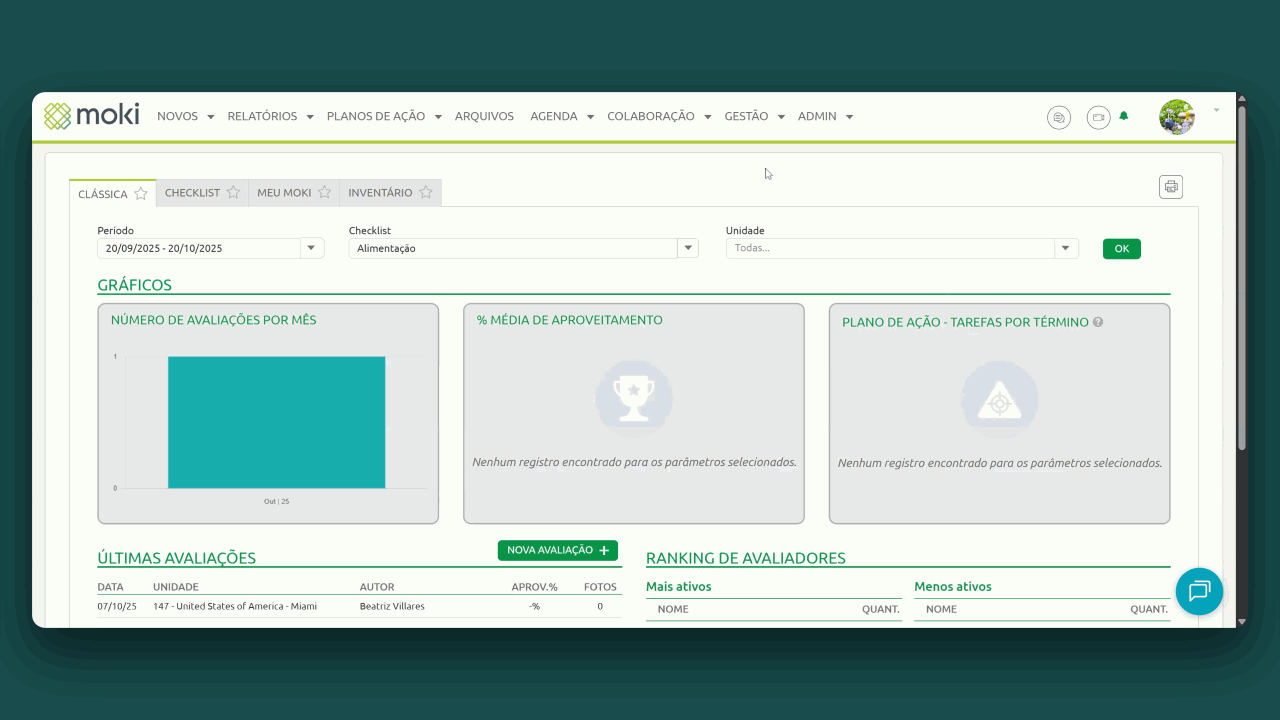Click the teal bar in the evaluations chart

pos(276,422)
